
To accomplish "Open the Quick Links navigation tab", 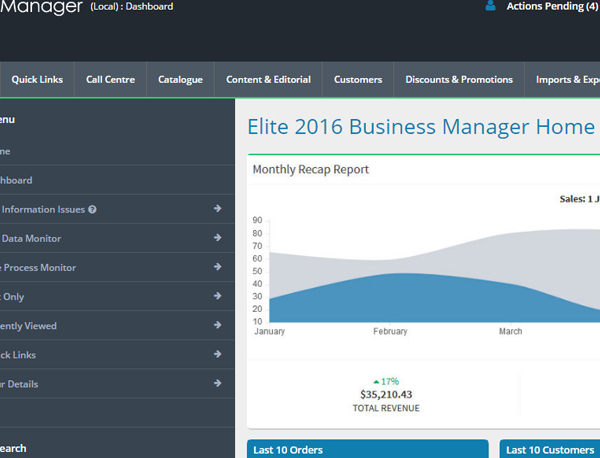I will coord(37,80).
